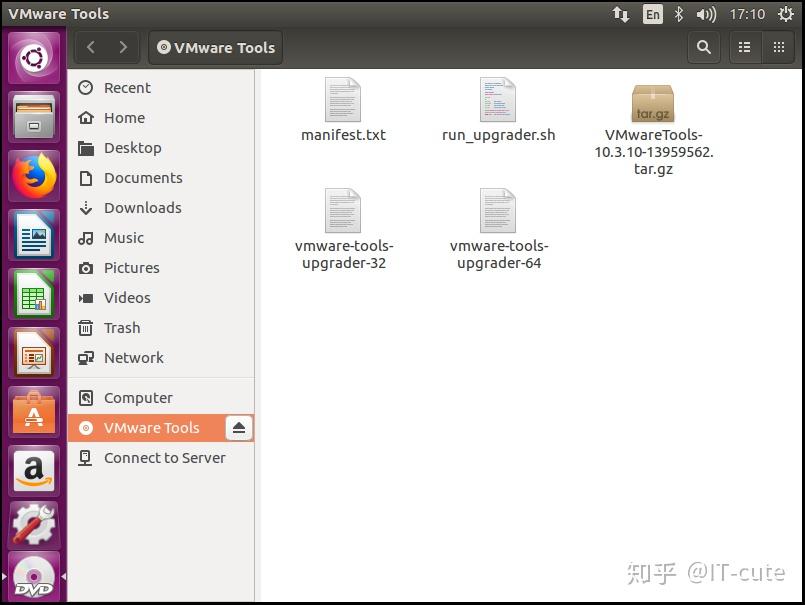Click the Bluetooth indicator in the top bar
Screen dimensions: 805x605
coord(677,14)
